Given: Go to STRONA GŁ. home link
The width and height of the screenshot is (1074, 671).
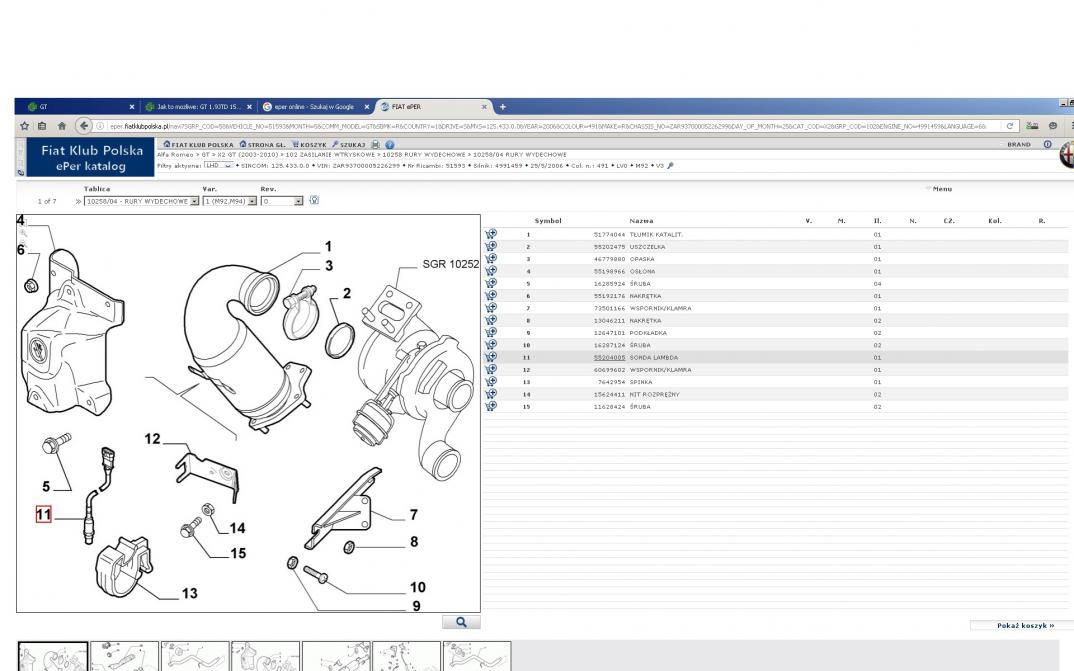Looking at the screenshot, I should pyautogui.click(x=262, y=144).
